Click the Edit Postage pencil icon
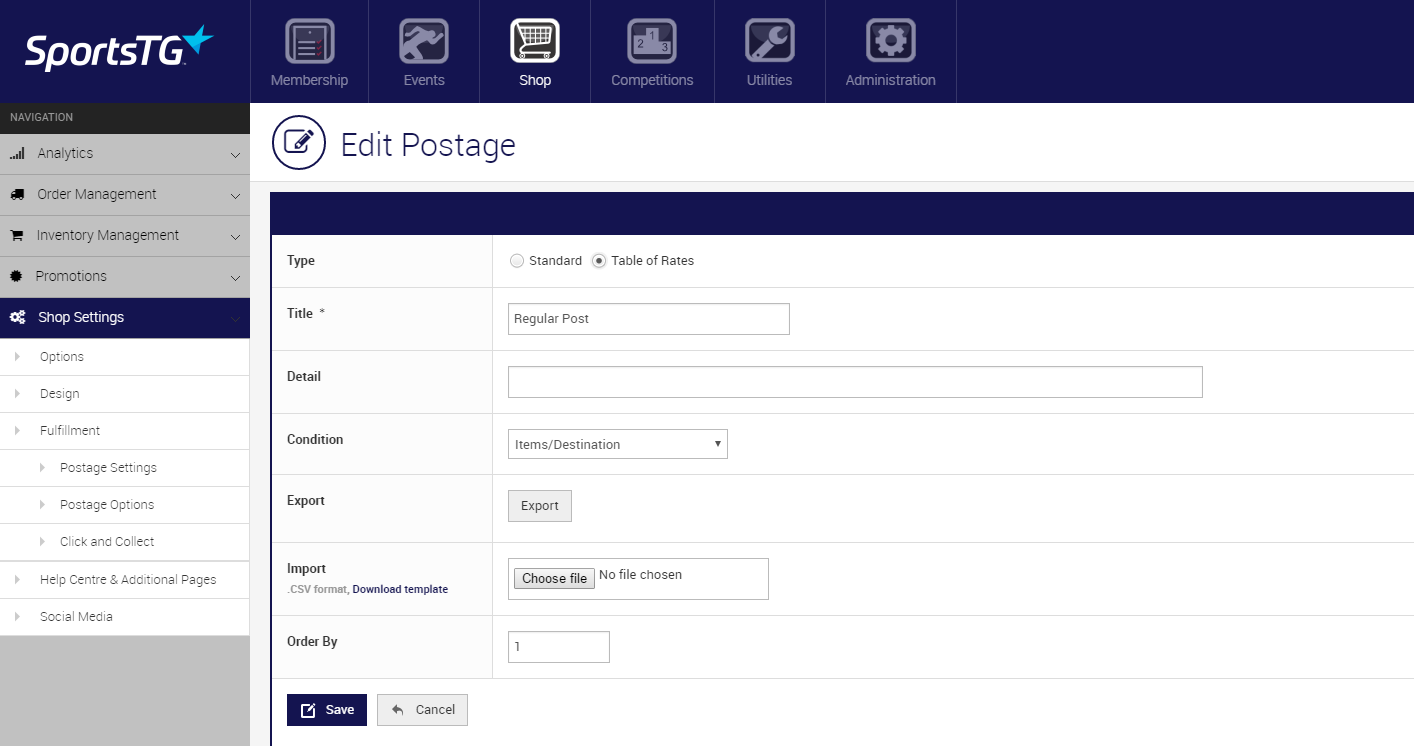 (299, 142)
